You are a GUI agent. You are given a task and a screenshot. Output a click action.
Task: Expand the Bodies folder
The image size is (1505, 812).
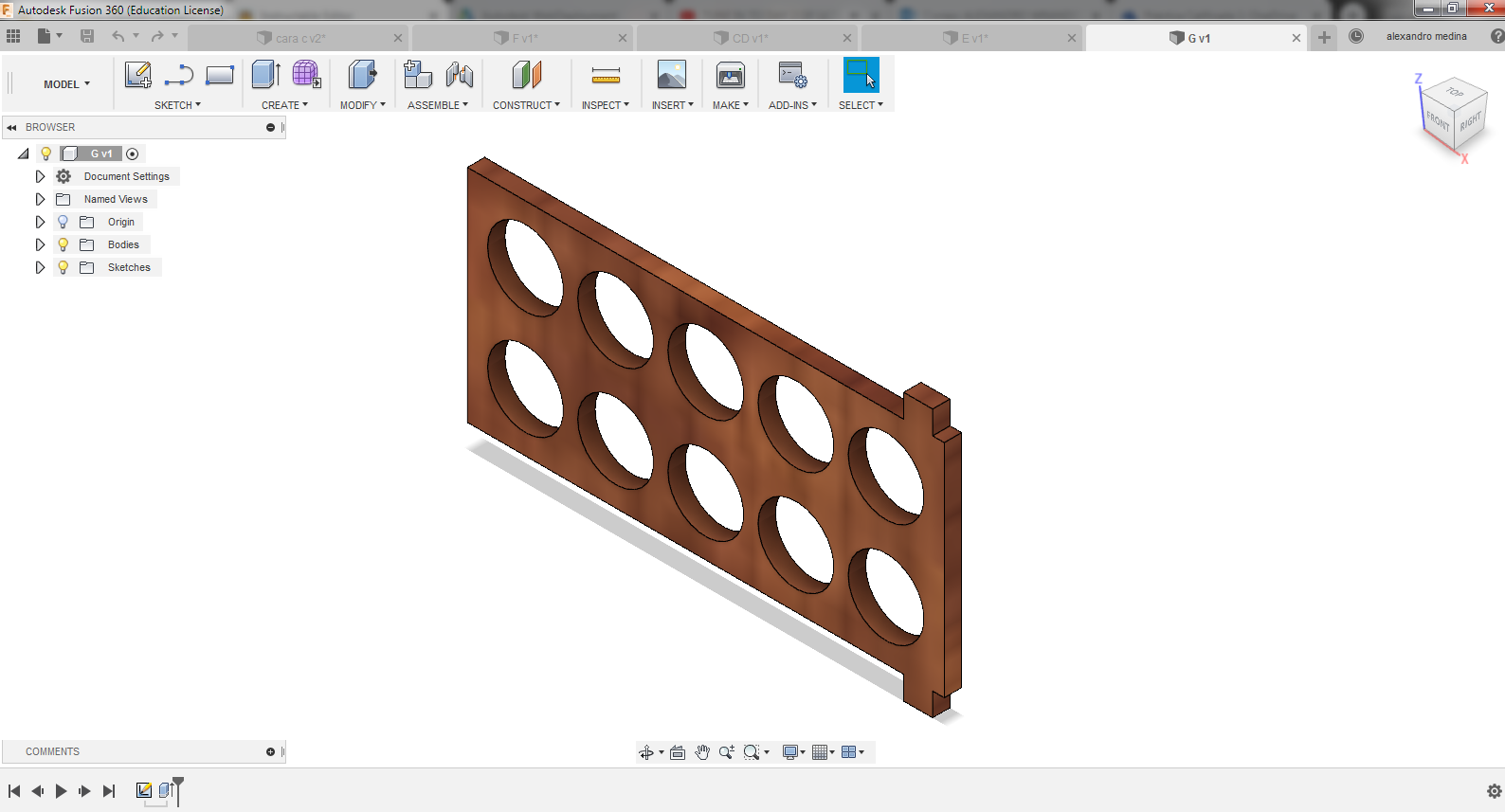tap(40, 244)
